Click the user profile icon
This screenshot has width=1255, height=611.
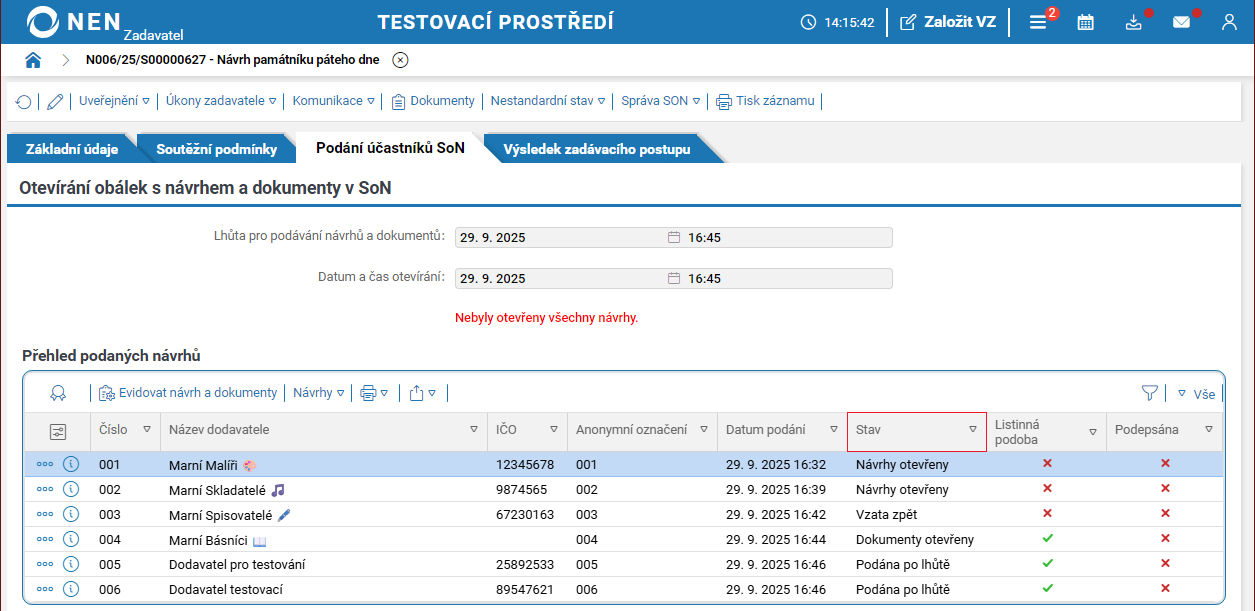pyautogui.click(x=1230, y=22)
